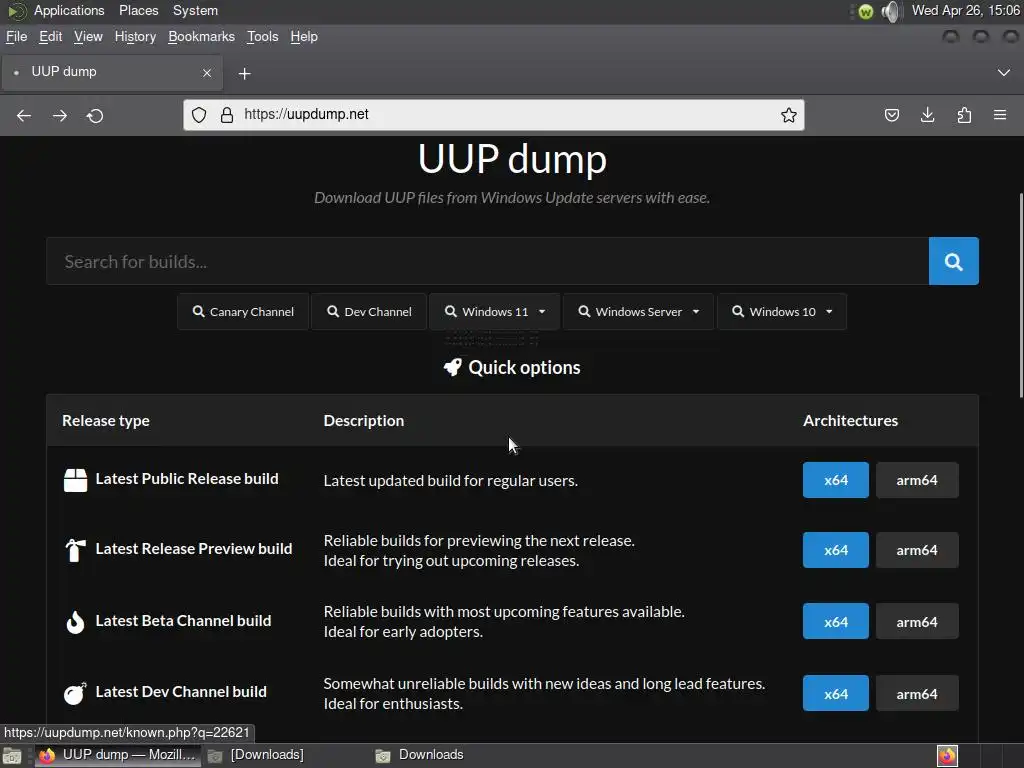
Task: Select the UUP dump browser tab
Action: click(x=112, y=72)
